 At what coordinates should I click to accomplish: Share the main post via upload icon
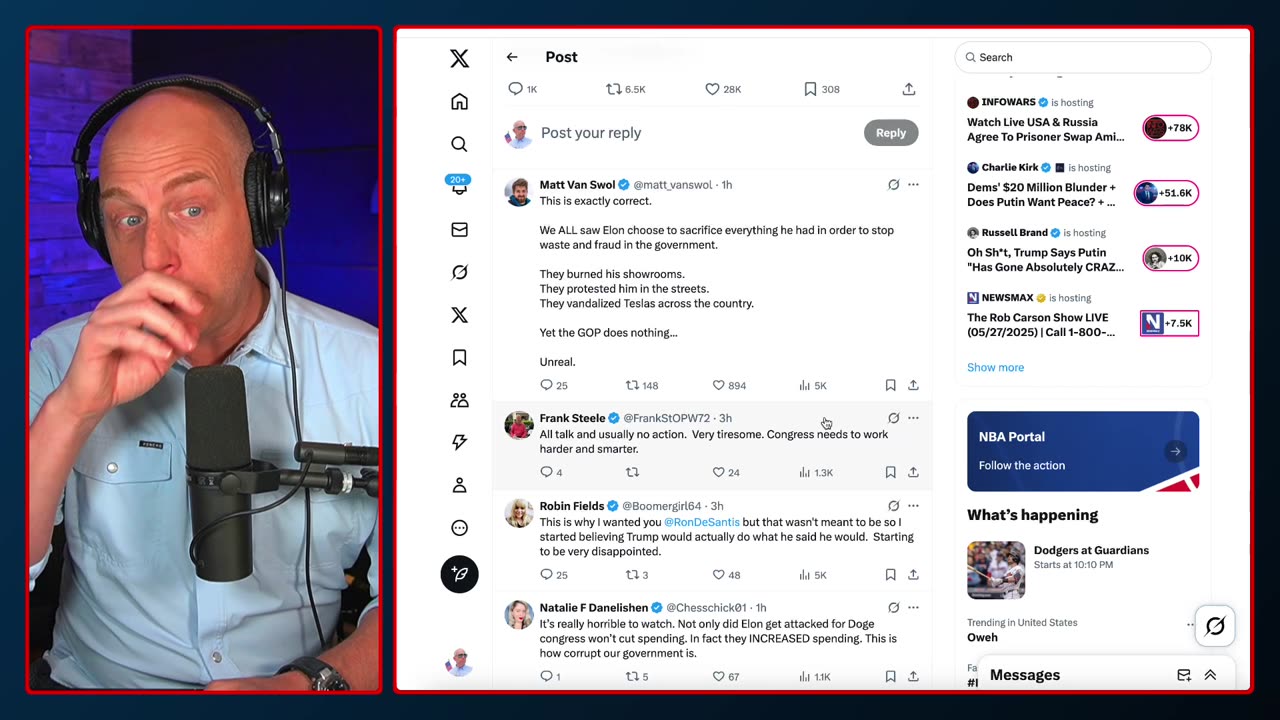(x=909, y=89)
